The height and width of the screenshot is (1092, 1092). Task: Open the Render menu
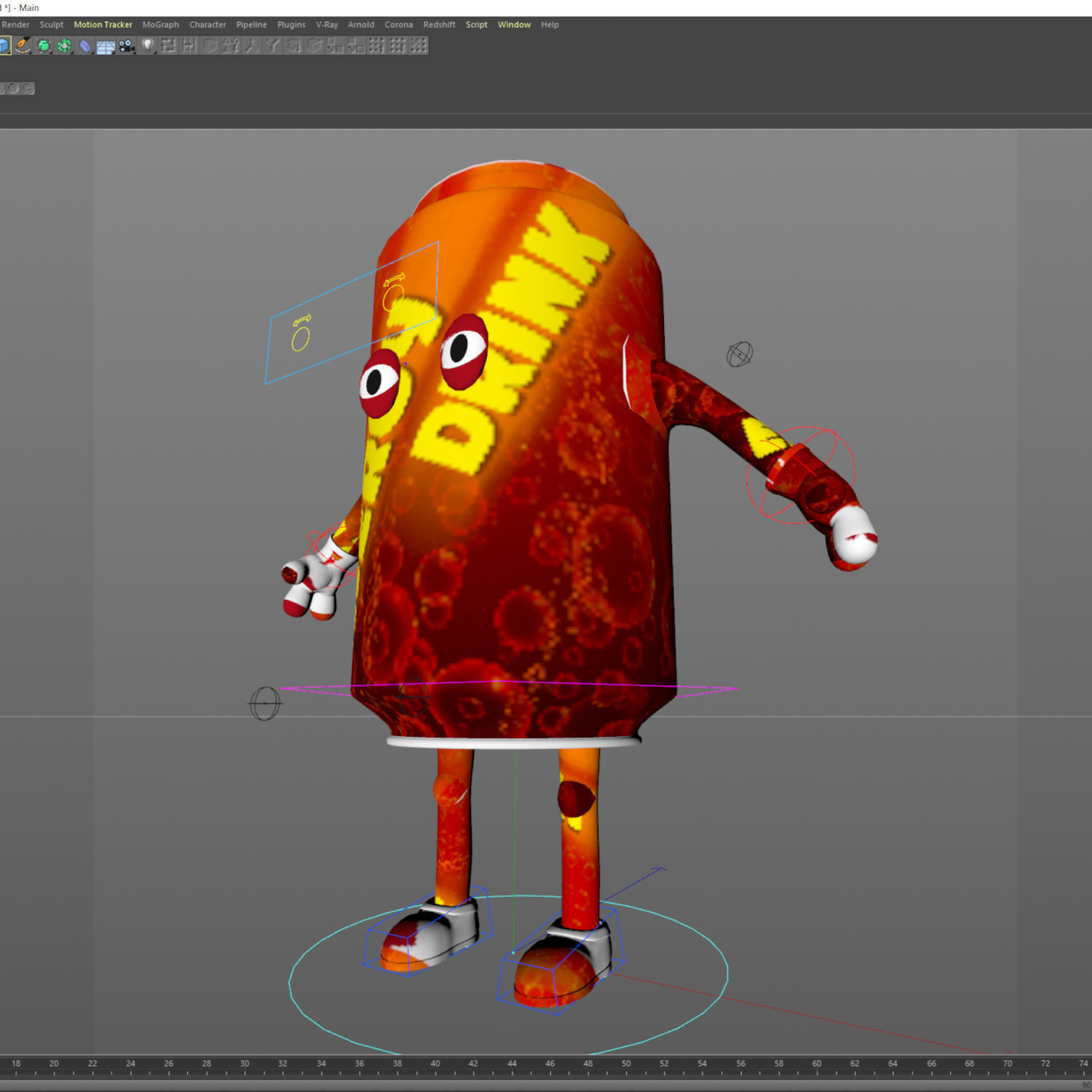15,24
